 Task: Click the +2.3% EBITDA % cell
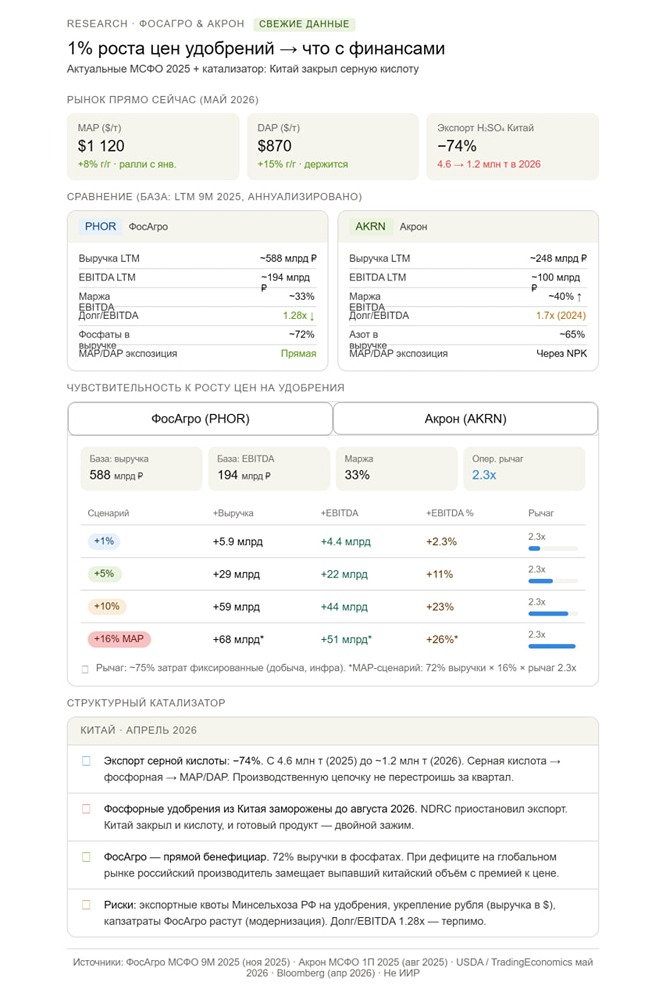click(x=441, y=542)
